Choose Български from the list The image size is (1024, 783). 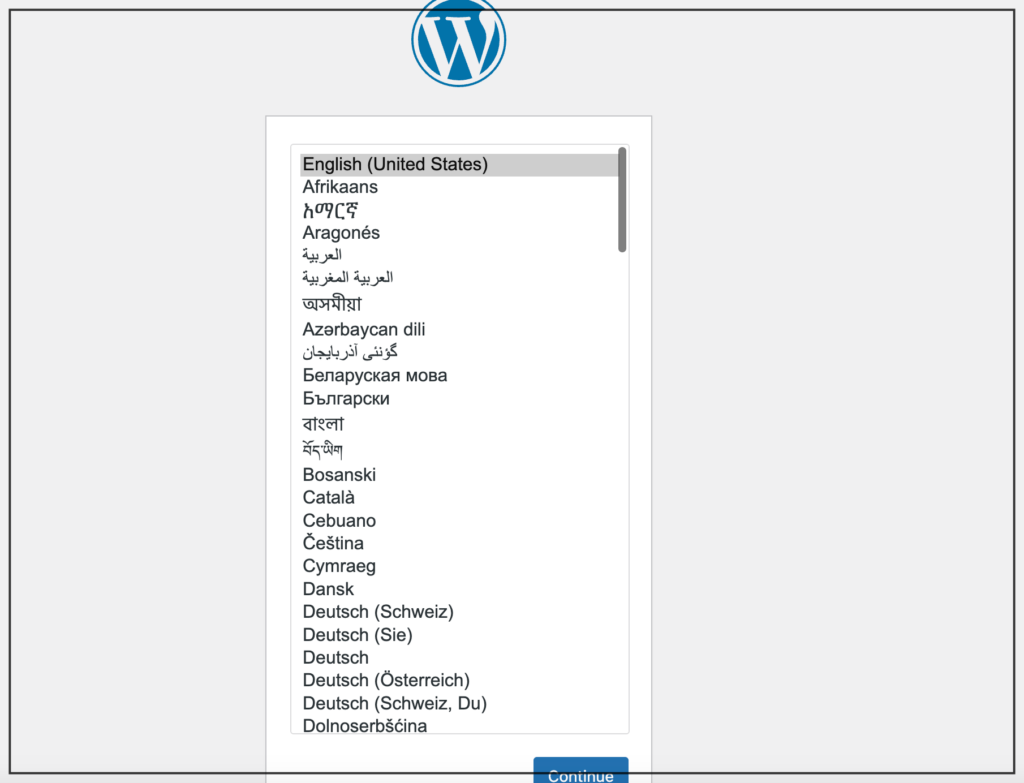(x=459, y=398)
